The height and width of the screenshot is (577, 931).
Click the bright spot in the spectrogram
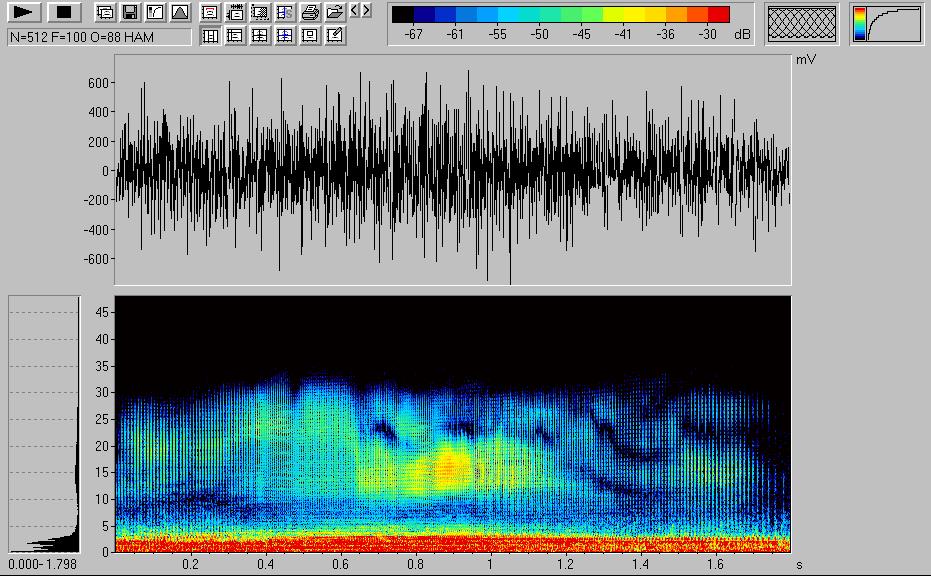(x=450, y=466)
